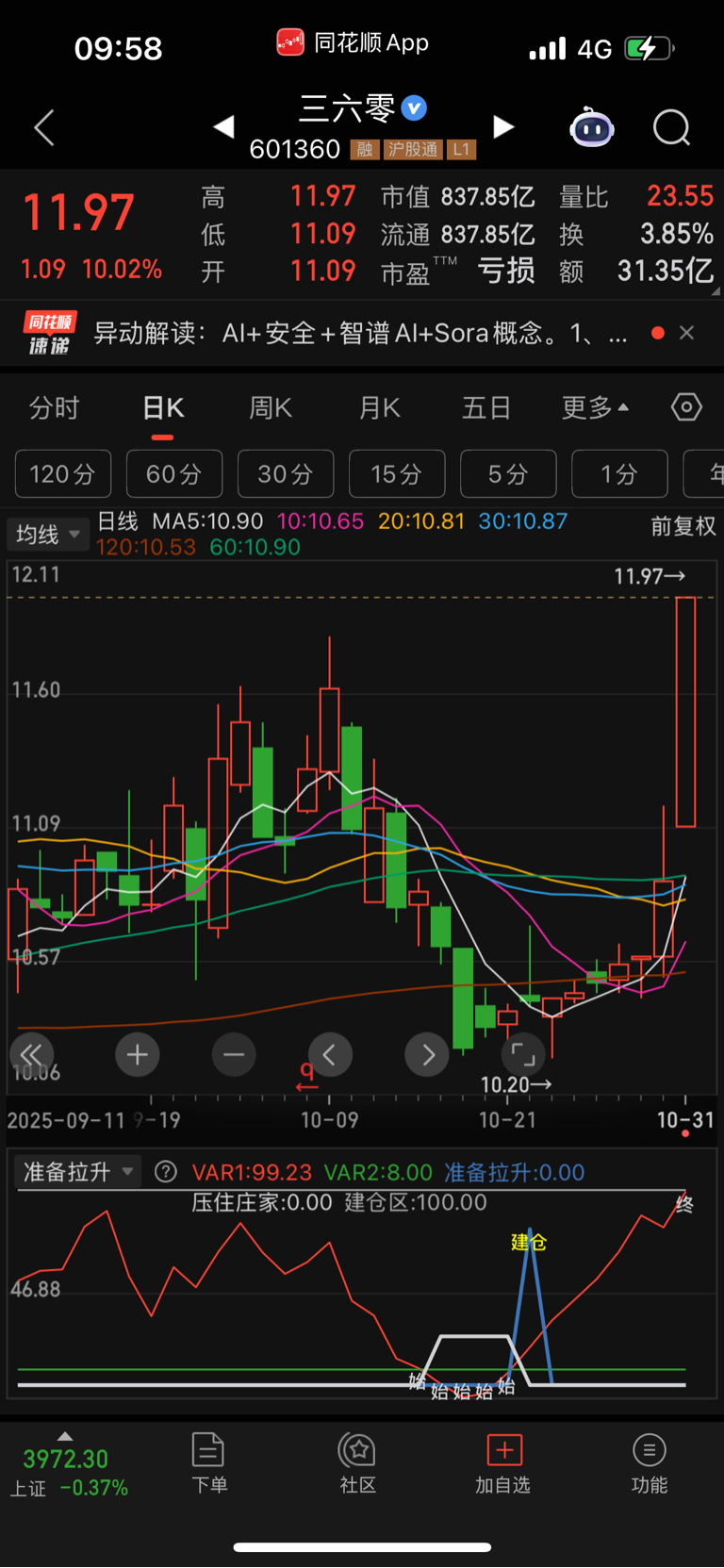Switch to 月K tab
The width and height of the screenshot is (724, 1568).
click(380, 408)
